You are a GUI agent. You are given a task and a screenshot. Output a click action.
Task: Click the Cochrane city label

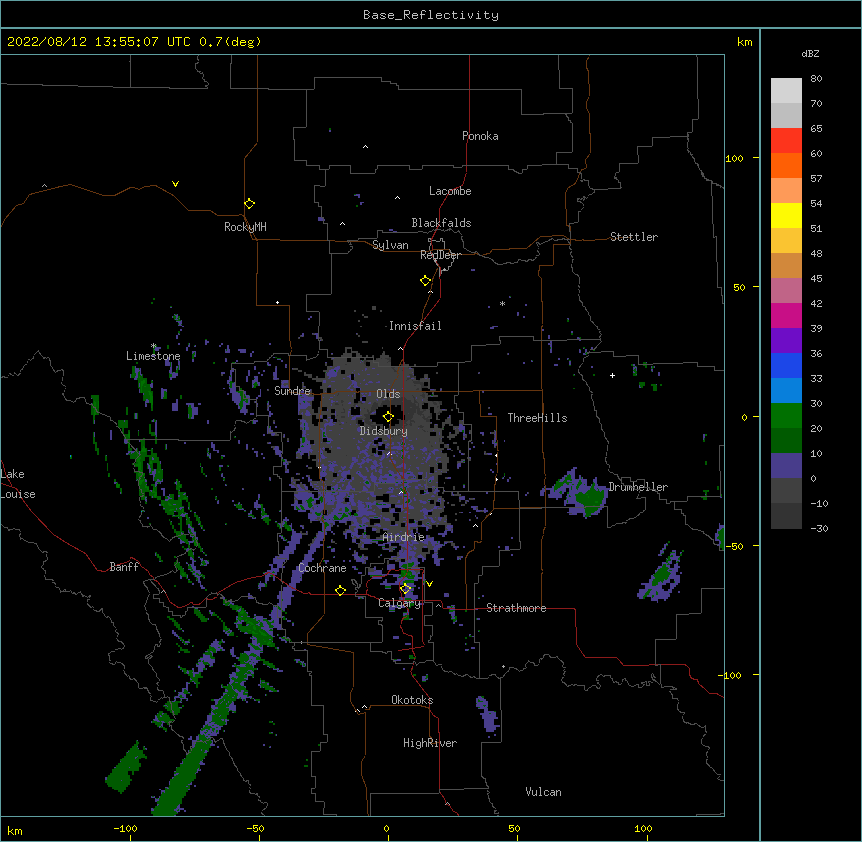coord(322,568)
